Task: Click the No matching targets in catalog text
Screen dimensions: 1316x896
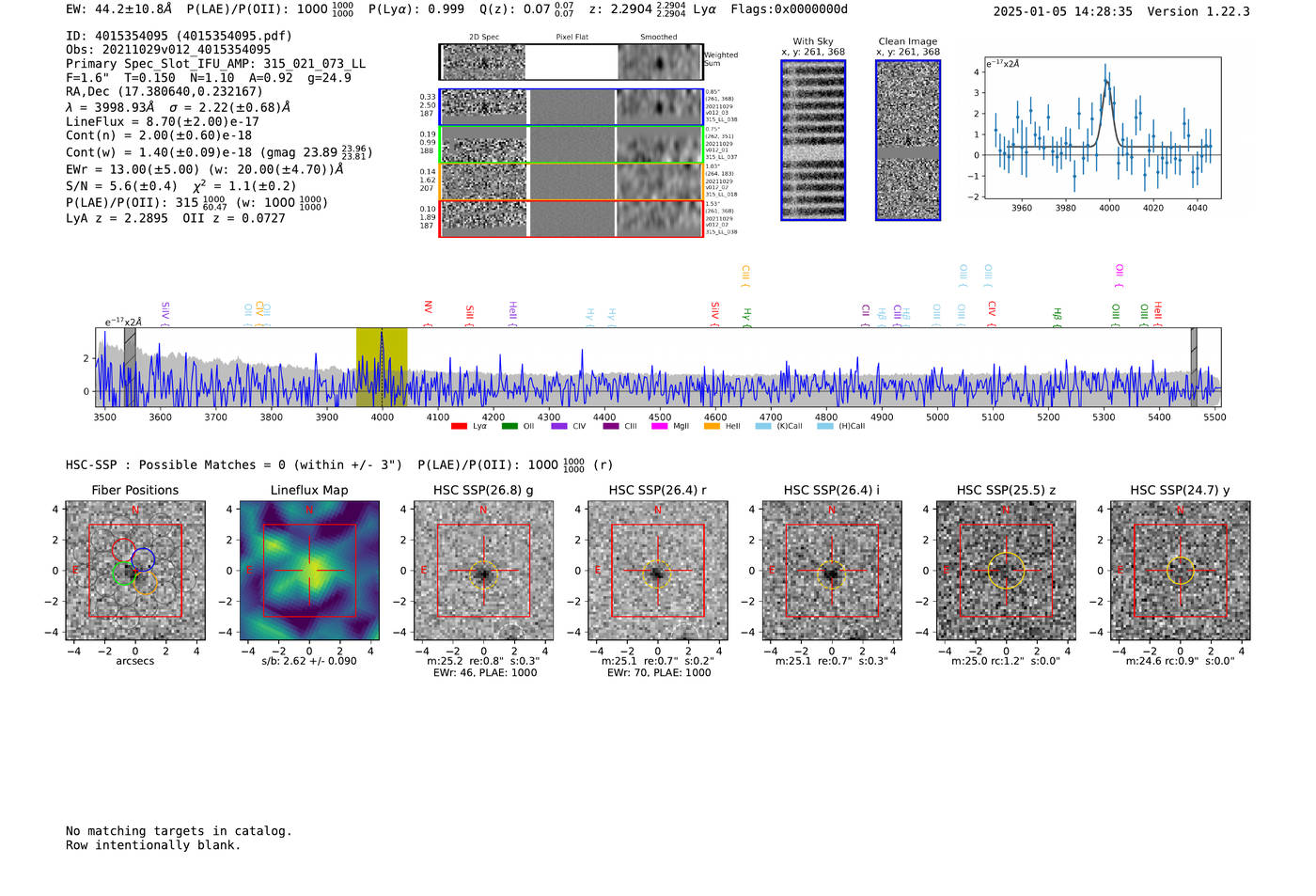Action: [x=179, y=831]
